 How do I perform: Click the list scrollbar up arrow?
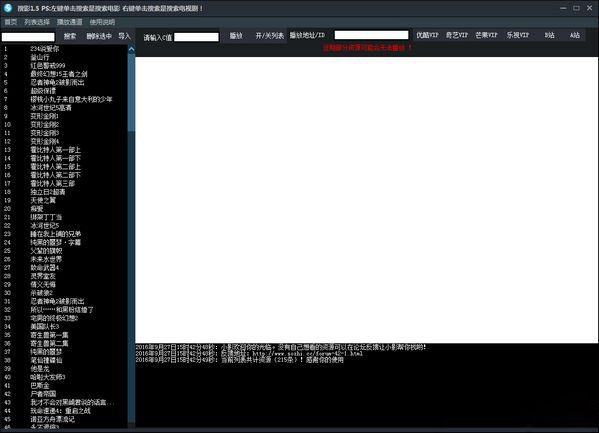point(131,49)
